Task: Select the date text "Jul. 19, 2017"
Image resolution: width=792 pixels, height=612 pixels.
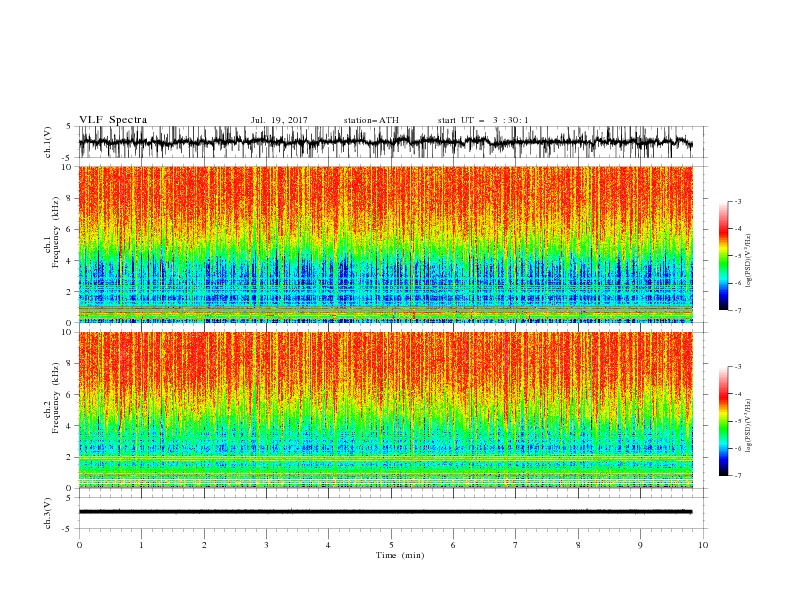Action: [279, 120]
